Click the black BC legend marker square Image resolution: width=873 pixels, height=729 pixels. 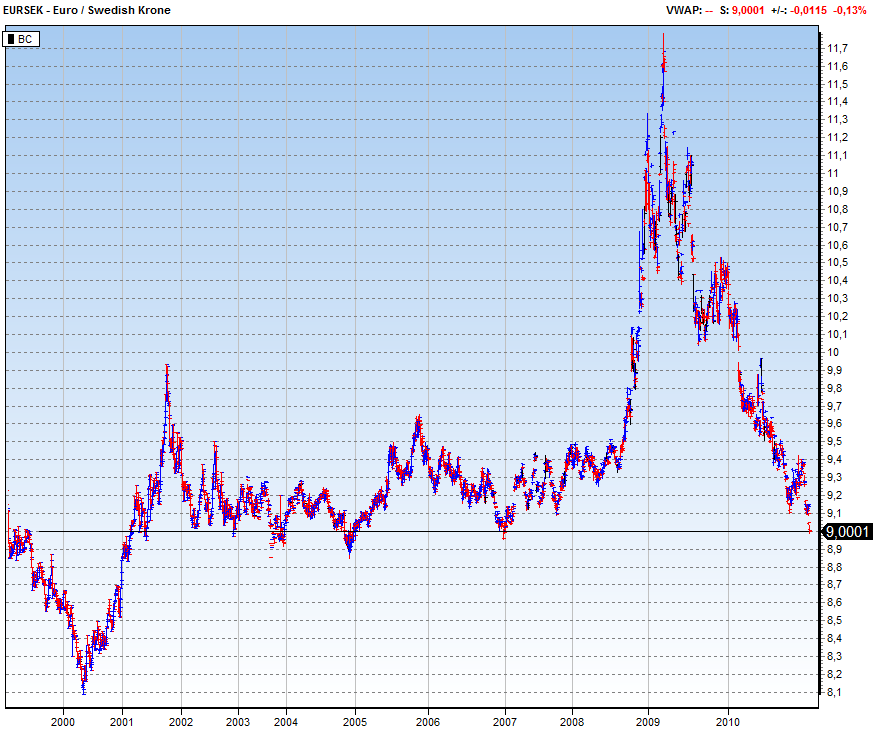pos(12,39)
